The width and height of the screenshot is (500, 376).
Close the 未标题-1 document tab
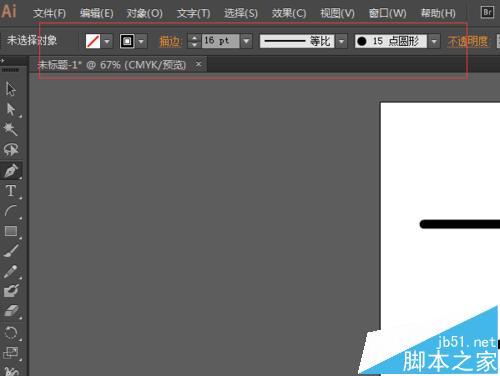(x=198, y=64)
